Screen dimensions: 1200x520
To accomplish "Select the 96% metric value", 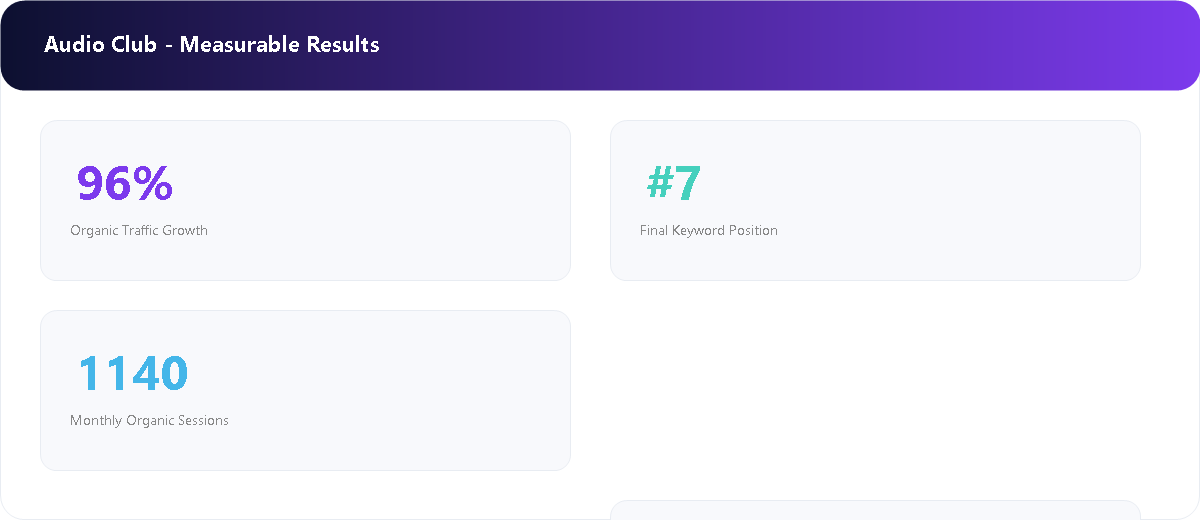I will pyautogui.click(x=125, y=183).
